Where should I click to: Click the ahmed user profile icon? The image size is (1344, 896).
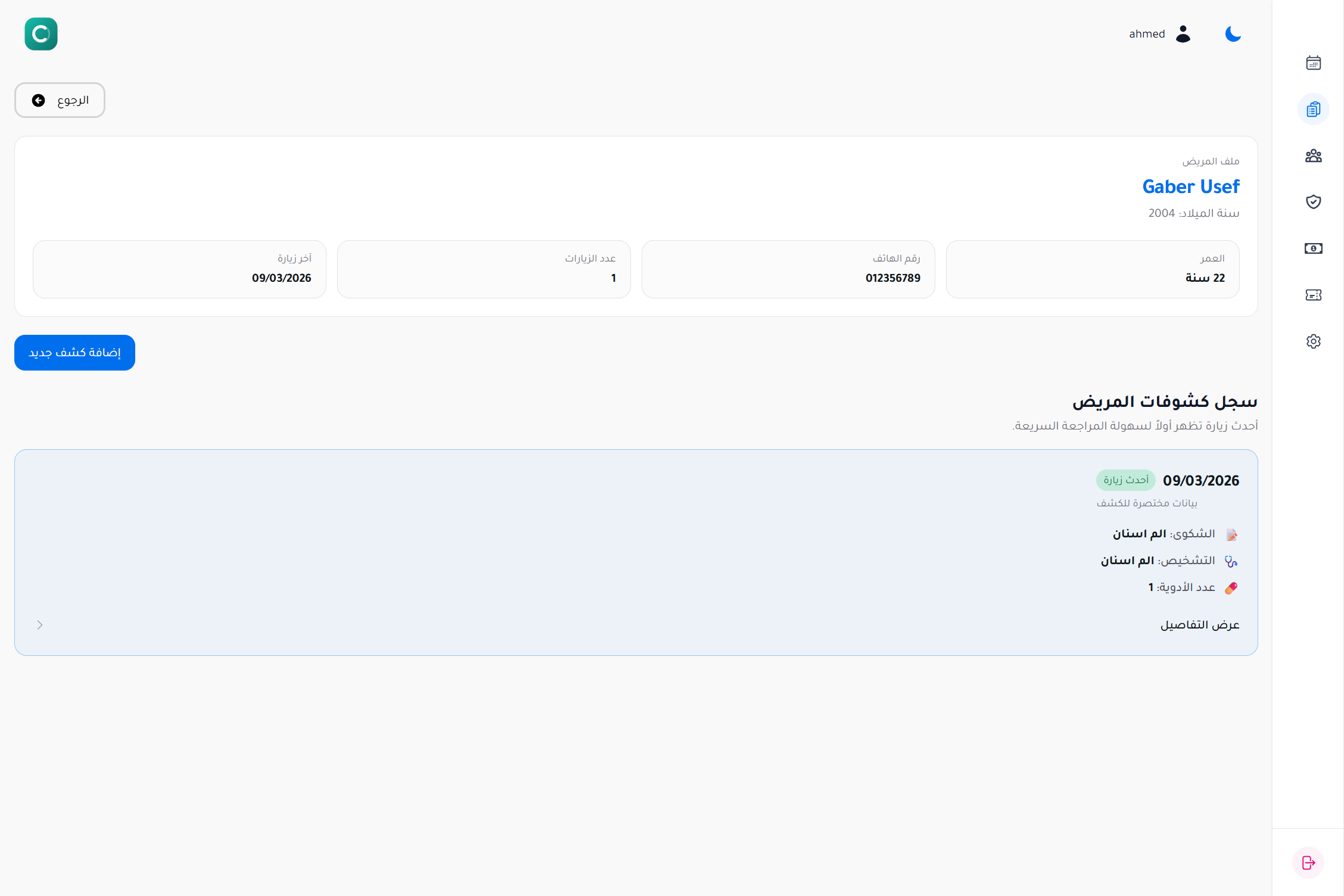[1183, 34]
